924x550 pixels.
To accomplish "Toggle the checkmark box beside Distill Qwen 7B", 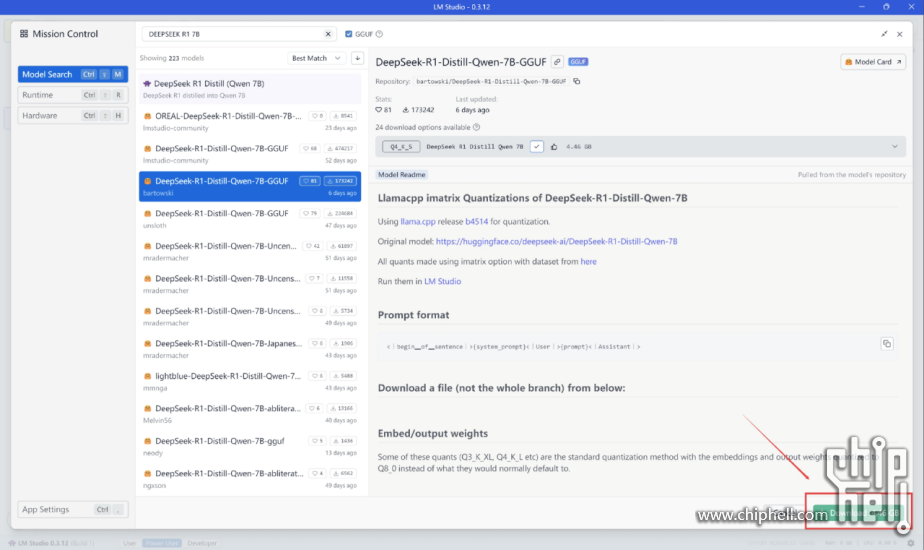I will 536,147.
